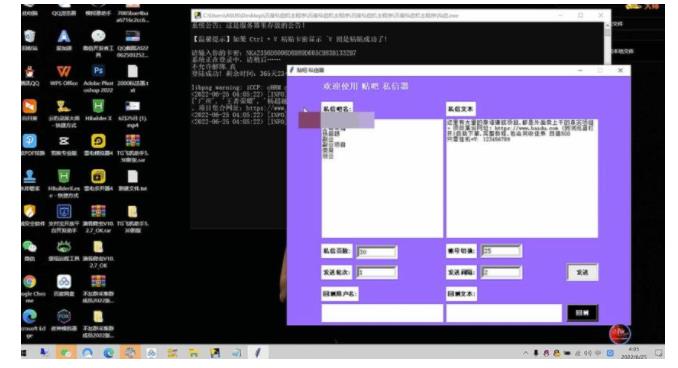Click the Windows Start button on taskbar
Screen dimensions: 678x368
click(24, 353)
